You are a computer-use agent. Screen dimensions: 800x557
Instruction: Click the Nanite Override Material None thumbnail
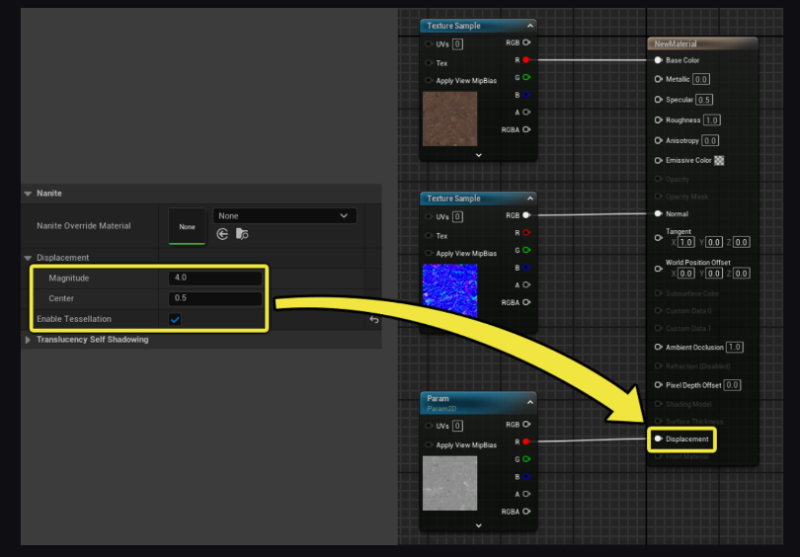[187, 227]
